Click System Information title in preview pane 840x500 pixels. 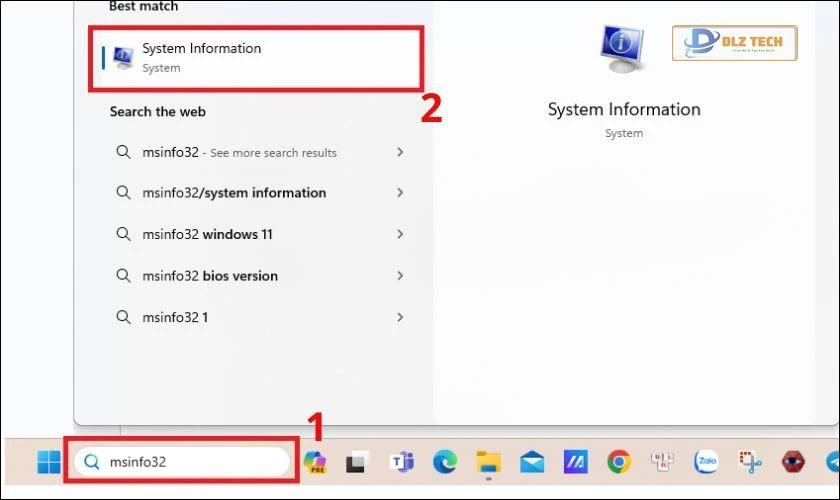pyautogui.click(x=624, y=110)
